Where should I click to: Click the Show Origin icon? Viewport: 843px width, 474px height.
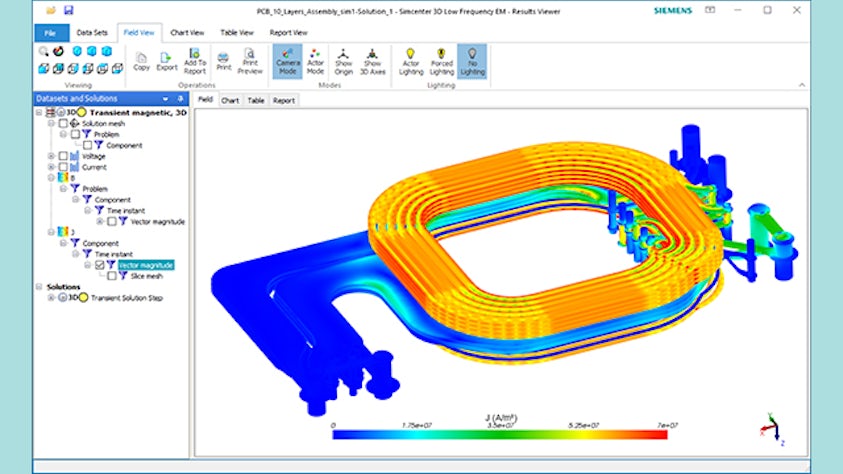344,61
